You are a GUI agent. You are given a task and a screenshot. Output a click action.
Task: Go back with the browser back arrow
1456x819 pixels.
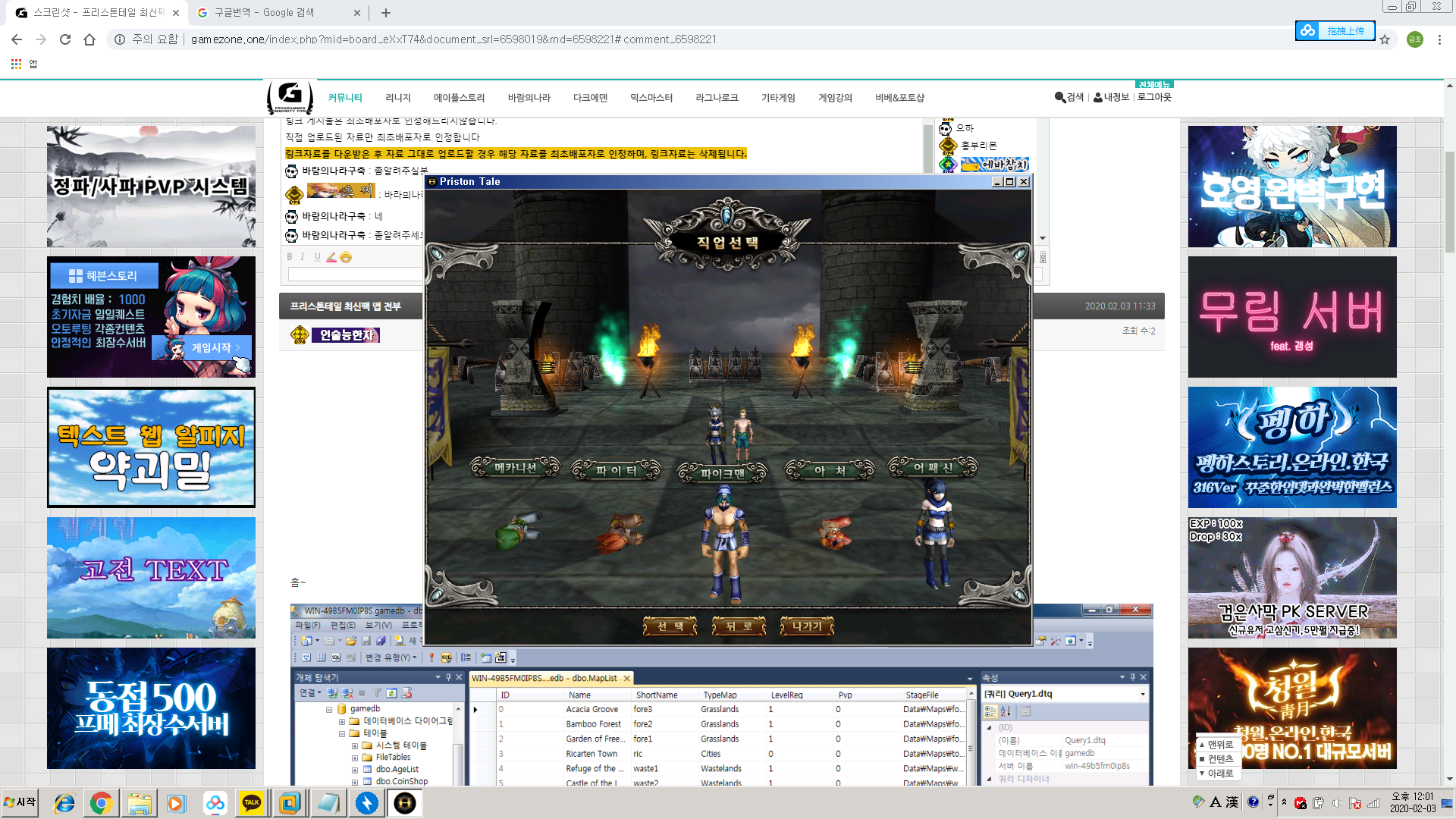[x=17, y=39]
